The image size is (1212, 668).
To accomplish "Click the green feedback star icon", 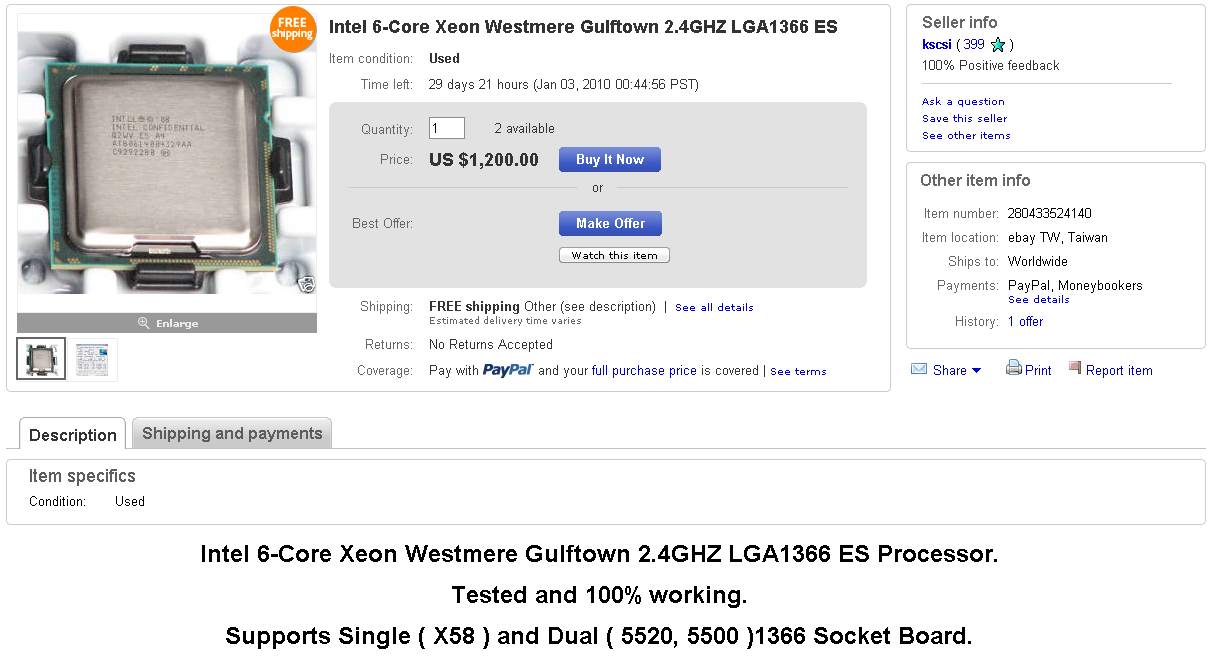I will pyautogui.click(x=997, y=45).
